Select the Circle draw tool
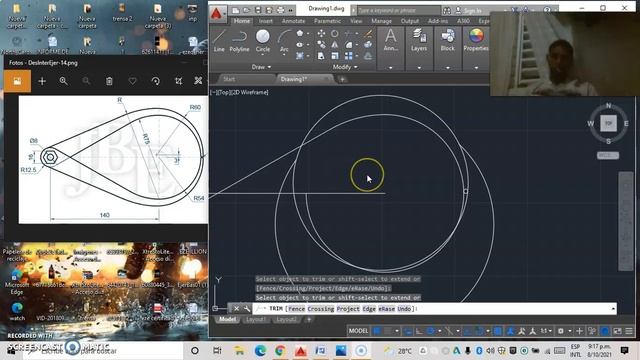Image resolution: width=640 pixels, height=360 pixels. coord(263,40)
